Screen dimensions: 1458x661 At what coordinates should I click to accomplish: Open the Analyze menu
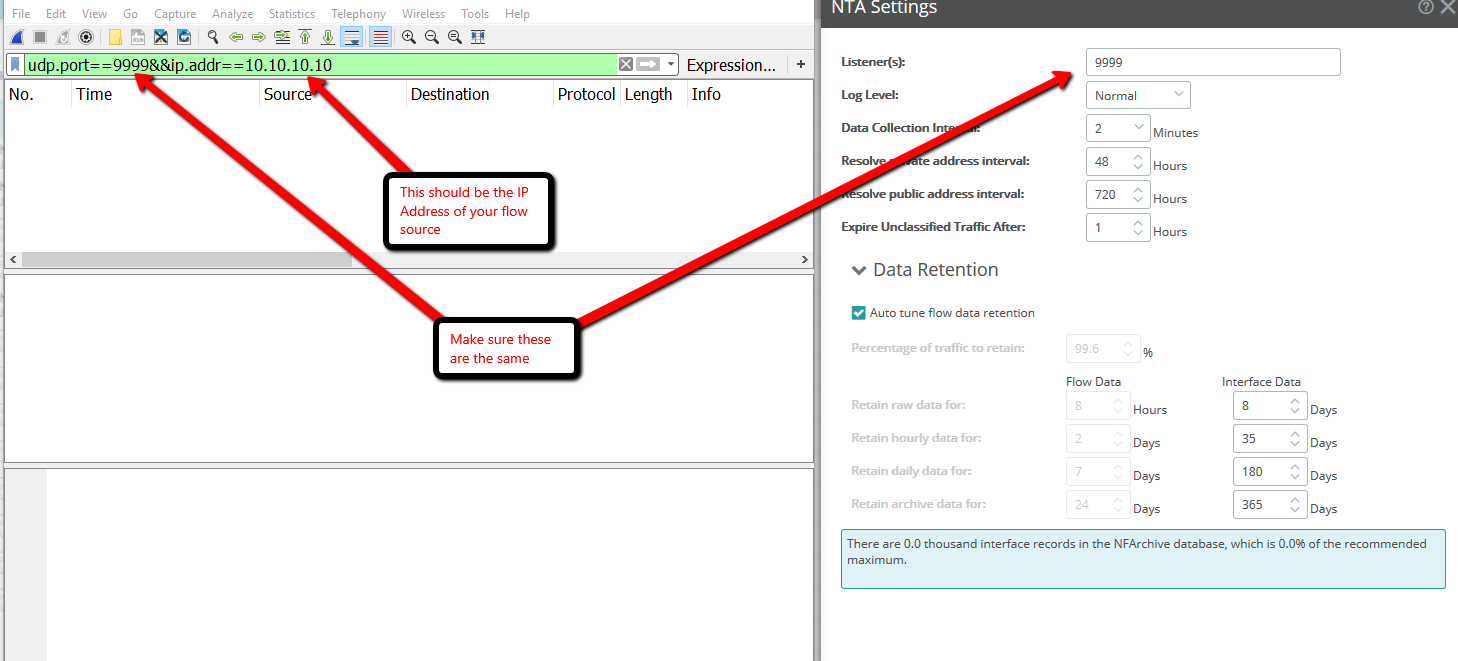coord(232,14)
